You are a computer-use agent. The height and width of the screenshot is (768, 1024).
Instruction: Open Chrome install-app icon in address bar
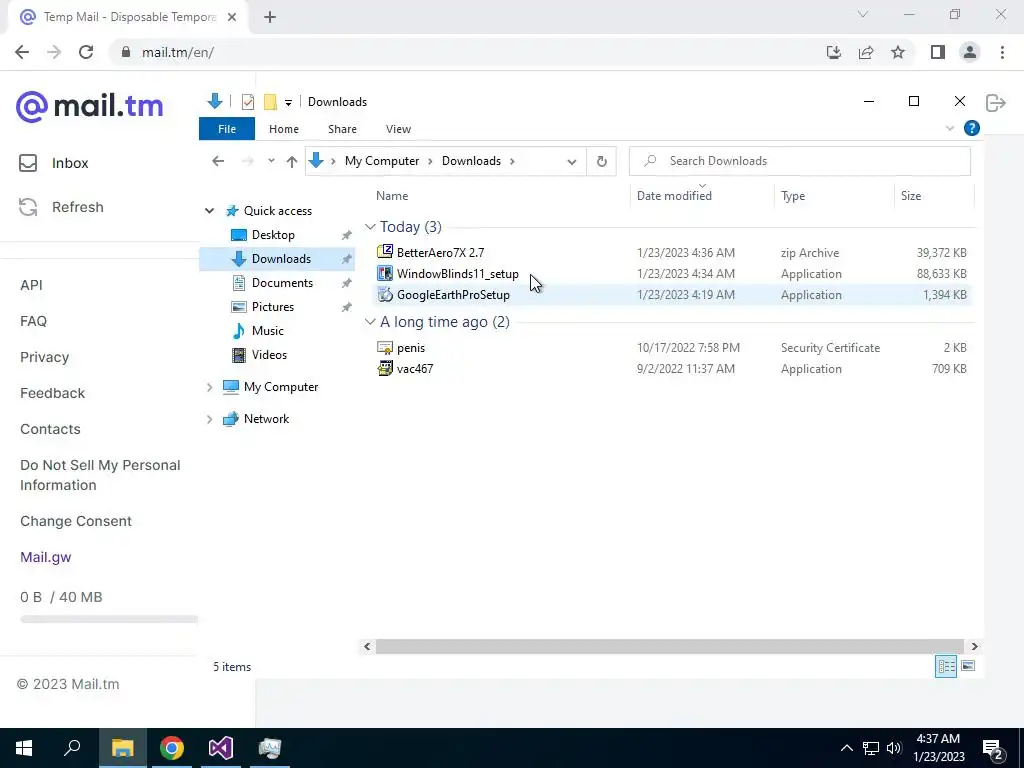click(834, 52)
